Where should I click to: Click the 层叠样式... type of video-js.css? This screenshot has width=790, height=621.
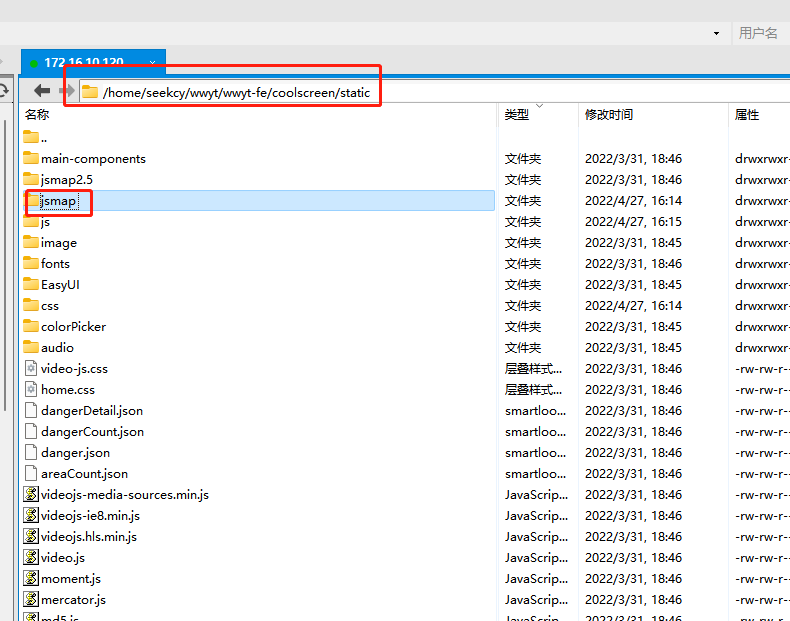[533, 369]
